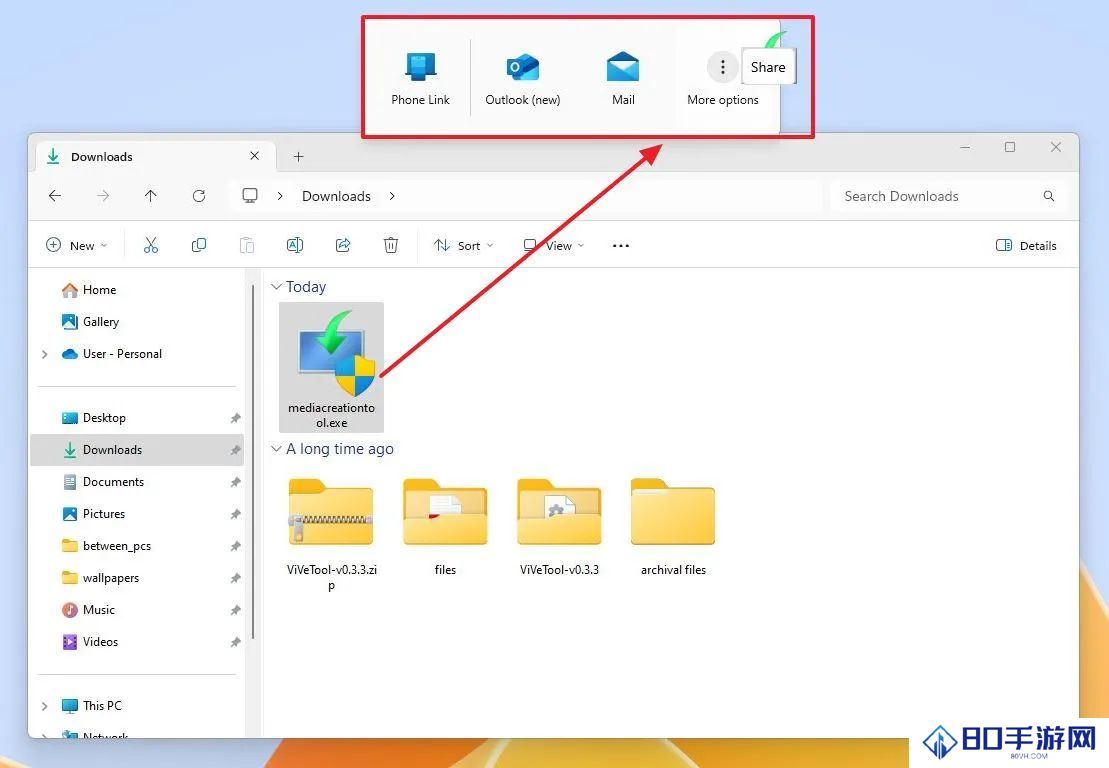Unpin Music using its pin icon
This screenshot has height=768, width=1109.
point(236,610)
